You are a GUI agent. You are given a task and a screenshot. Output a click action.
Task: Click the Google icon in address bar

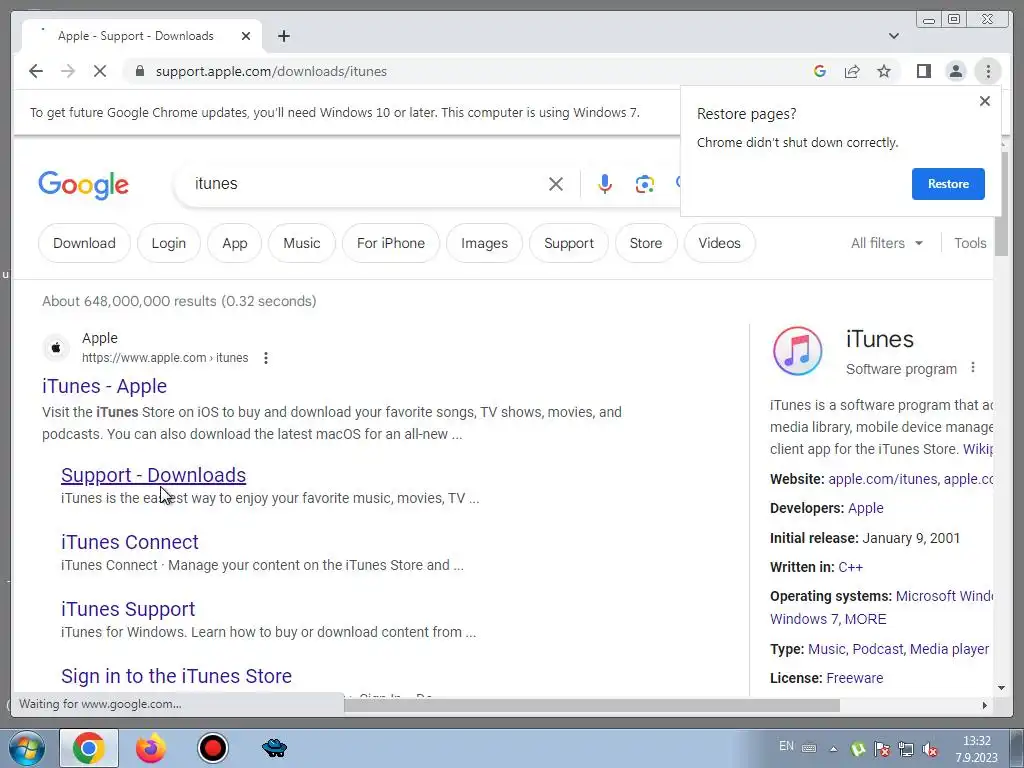click(x=820, y=71)
